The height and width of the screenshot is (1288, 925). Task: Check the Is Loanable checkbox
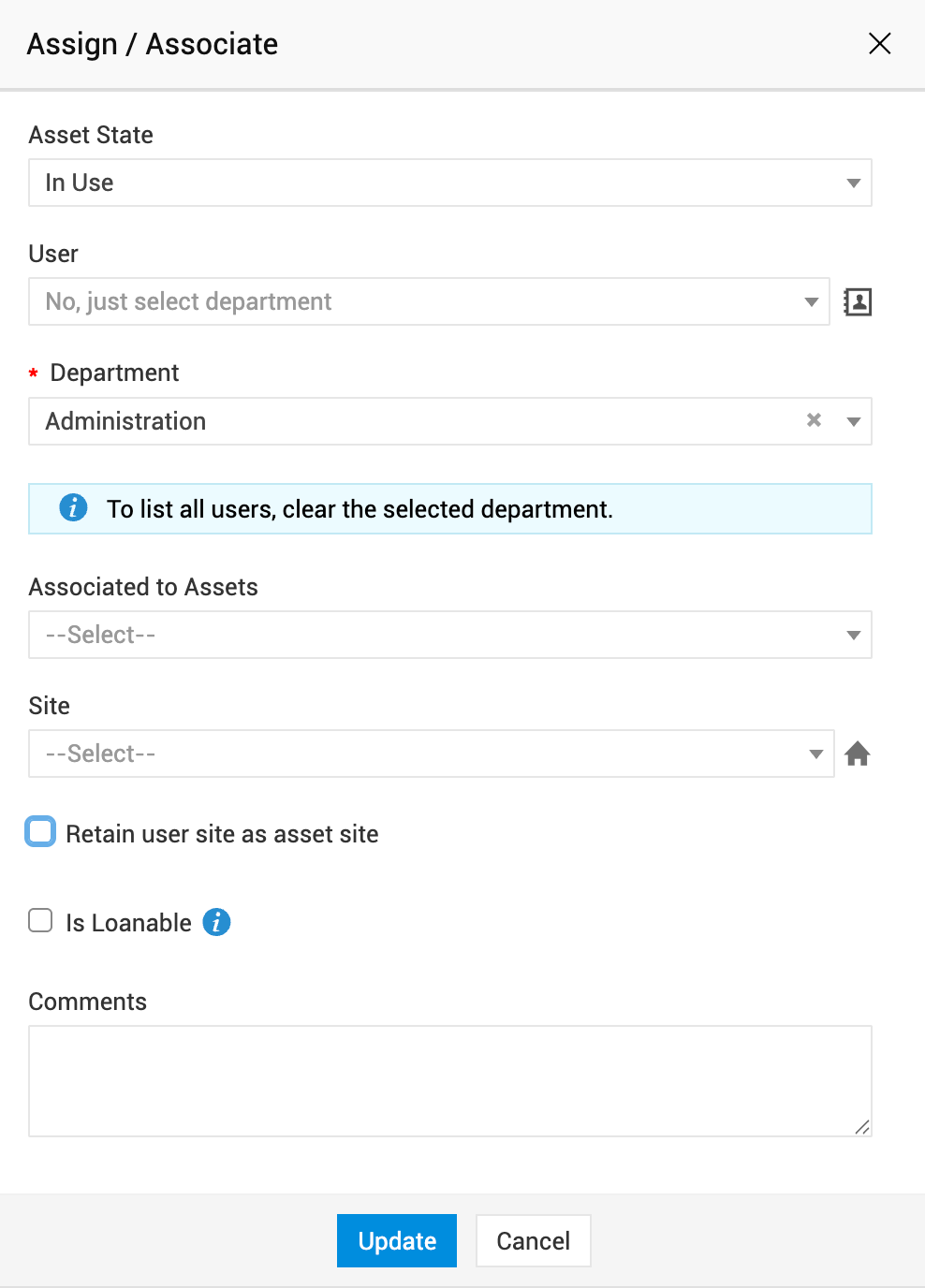40,921
